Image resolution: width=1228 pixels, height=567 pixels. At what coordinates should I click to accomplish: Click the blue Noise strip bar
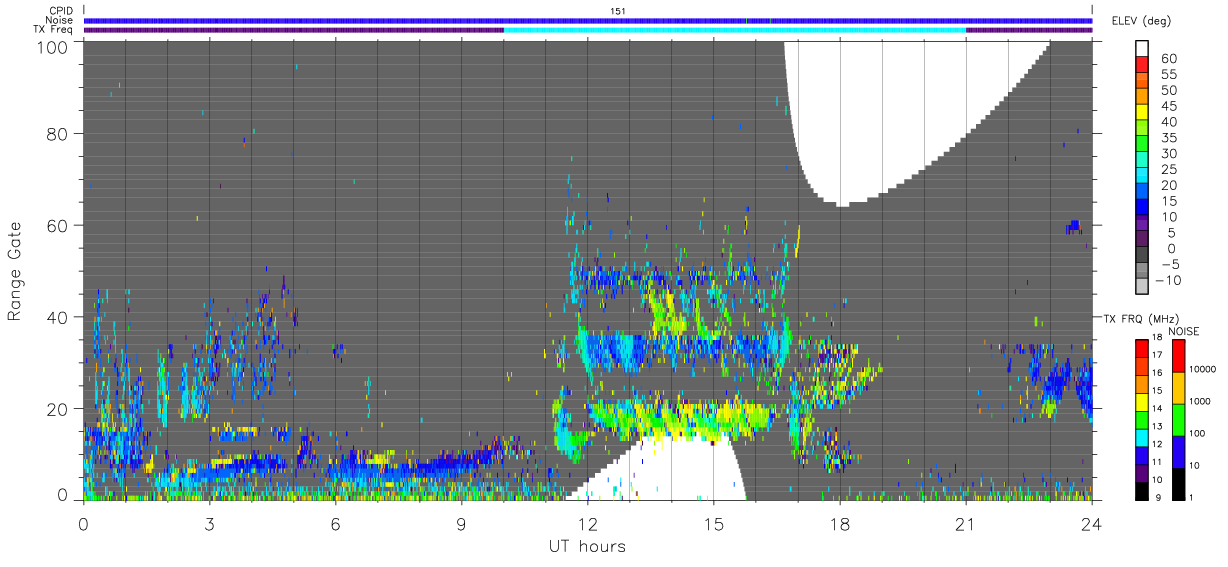pos(588,20)
